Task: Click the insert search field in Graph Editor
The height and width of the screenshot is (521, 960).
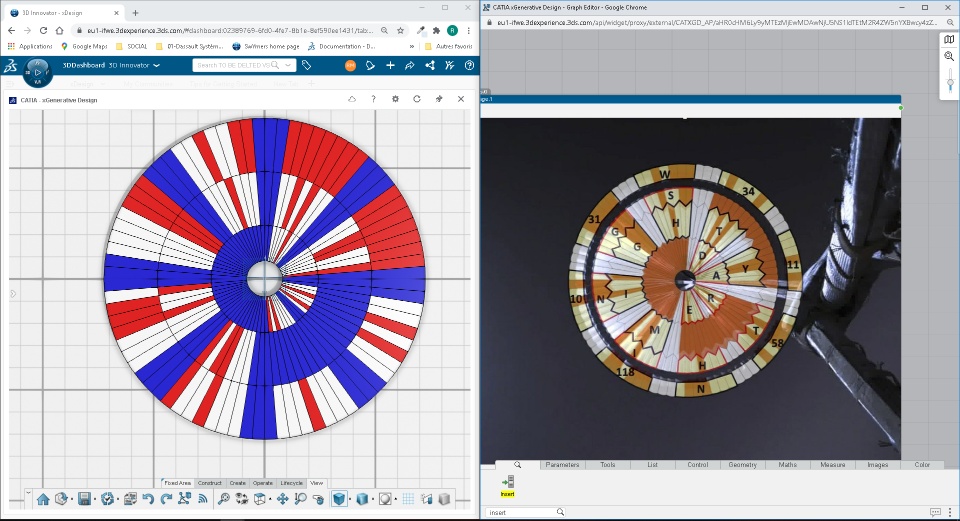Action: click(x=525, y=512)
